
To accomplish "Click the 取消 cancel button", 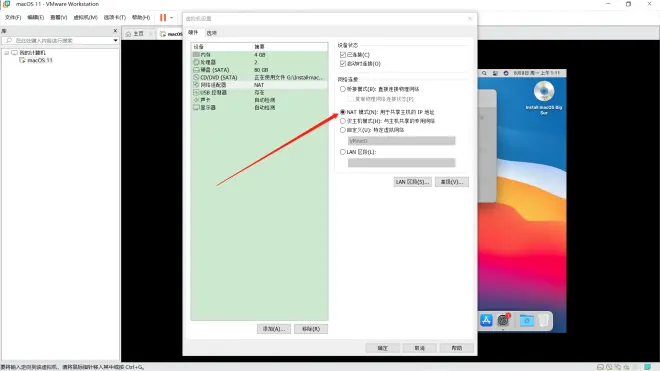I will pyautogui.click(x=420, y=348).
